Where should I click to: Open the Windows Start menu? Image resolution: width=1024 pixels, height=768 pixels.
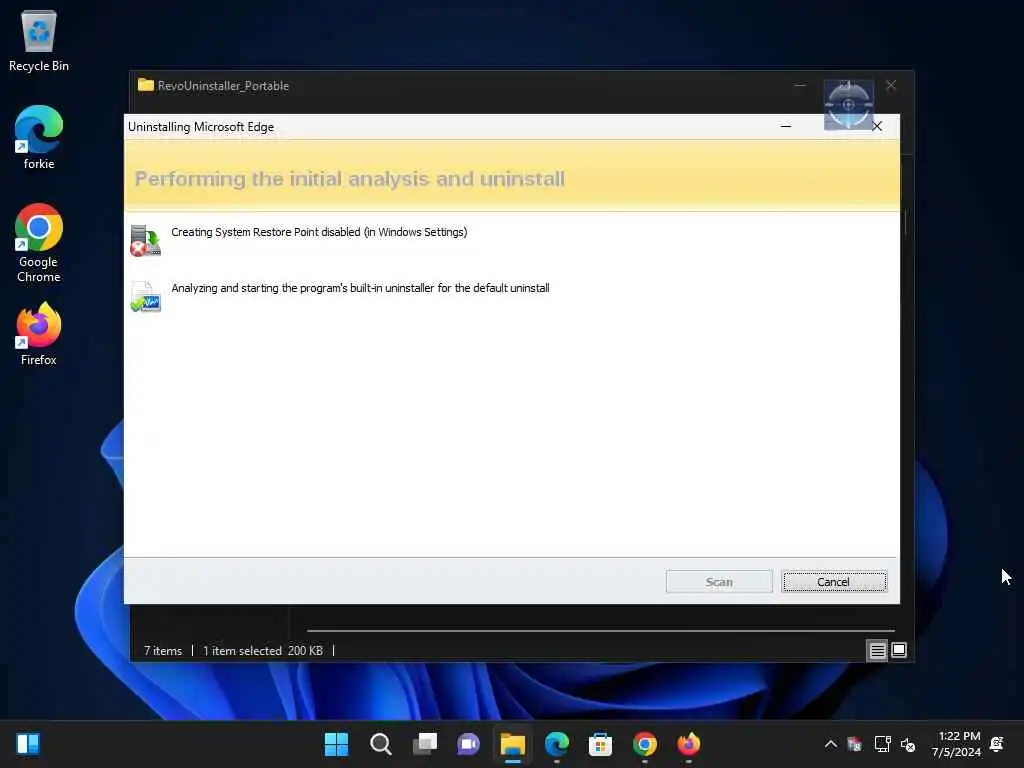(x=336, y=744)
